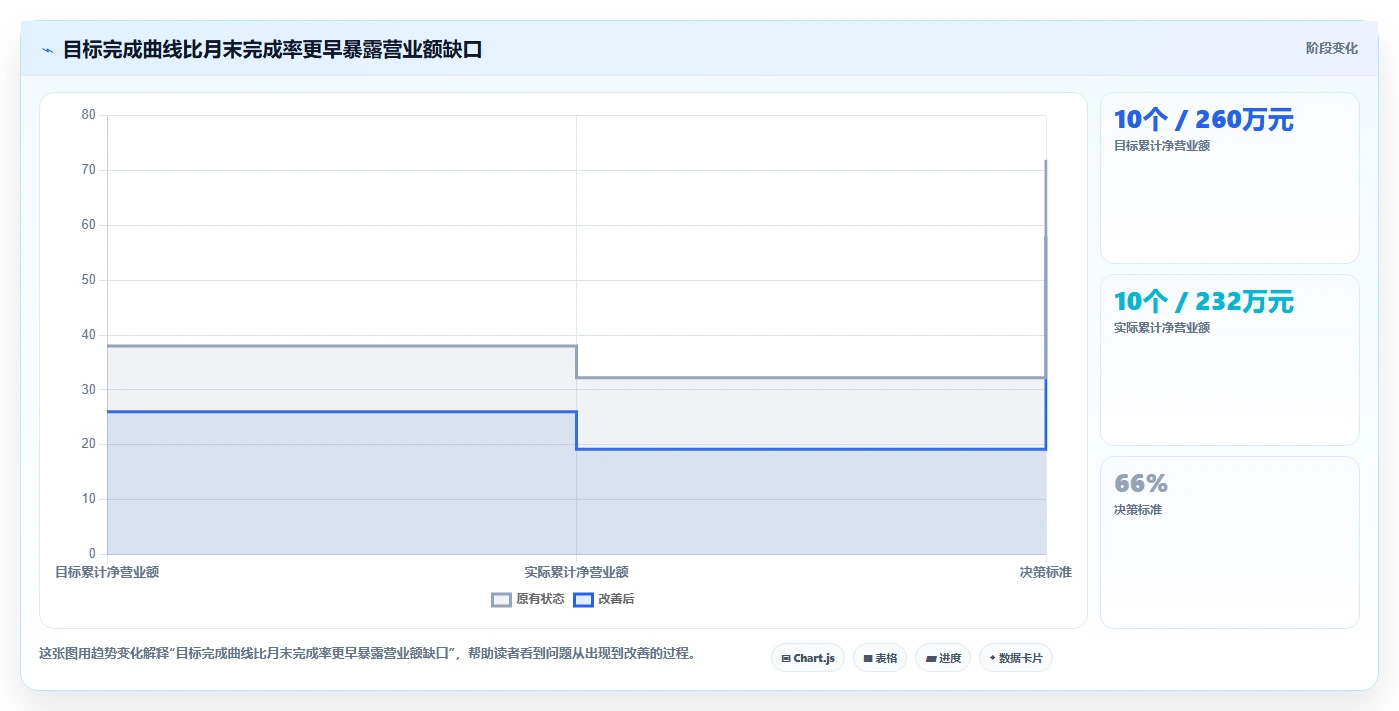Click the blue 改善后 legend swatch

(x=583, y=600)
